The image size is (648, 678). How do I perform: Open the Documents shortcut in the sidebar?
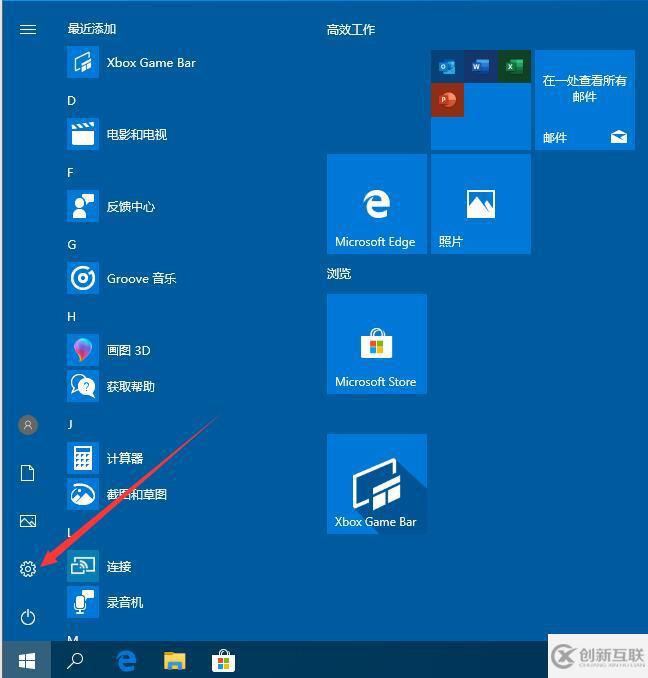click(28, 473)
